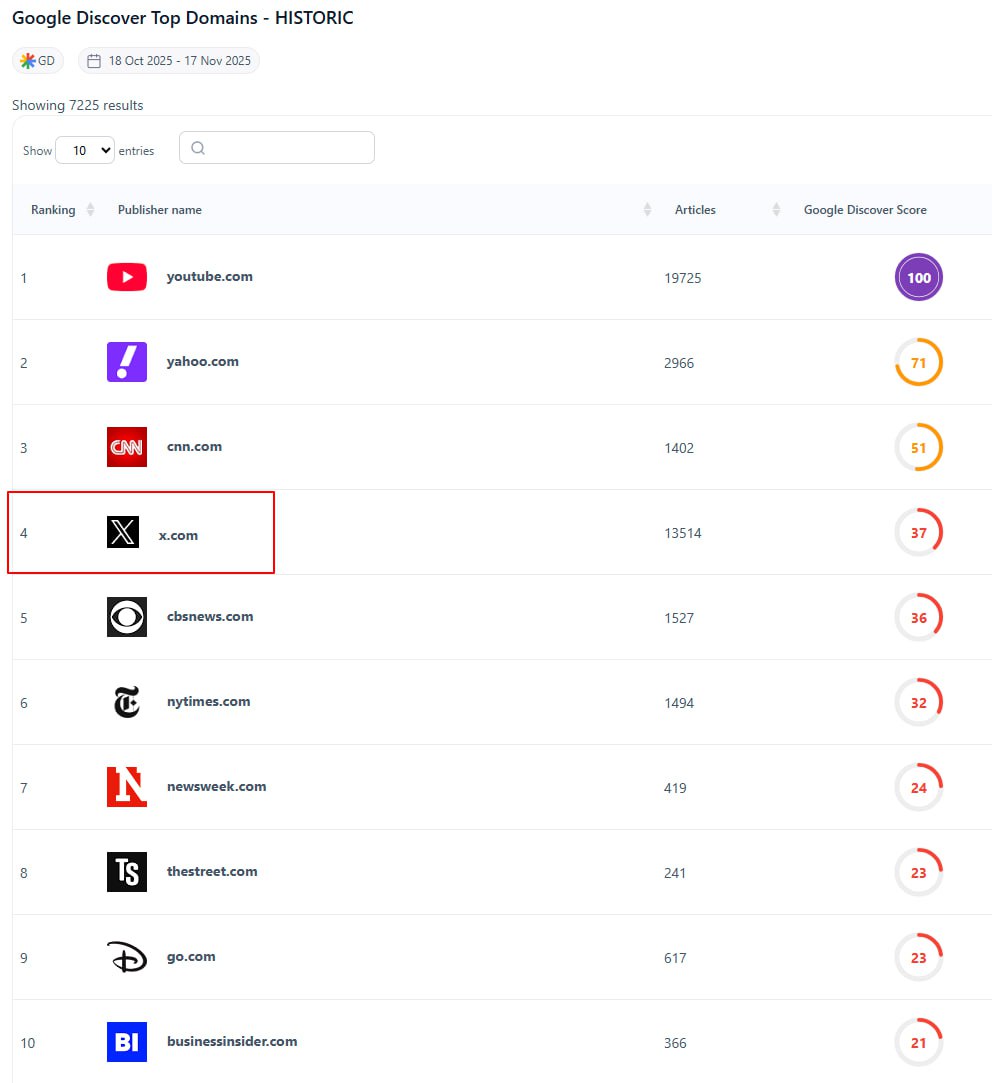992x1083 pixels.
Task: Click youtube.com score 100 circle
Action: click(x=918, y=278)
